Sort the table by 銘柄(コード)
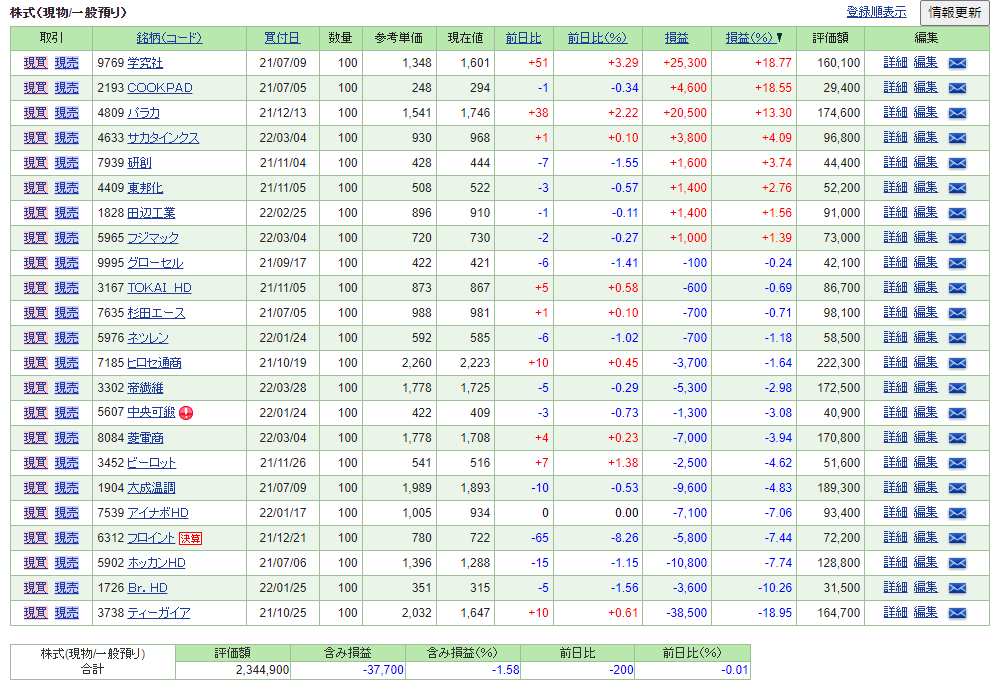This screenshot has width=1003, height=687. [169, 38]
